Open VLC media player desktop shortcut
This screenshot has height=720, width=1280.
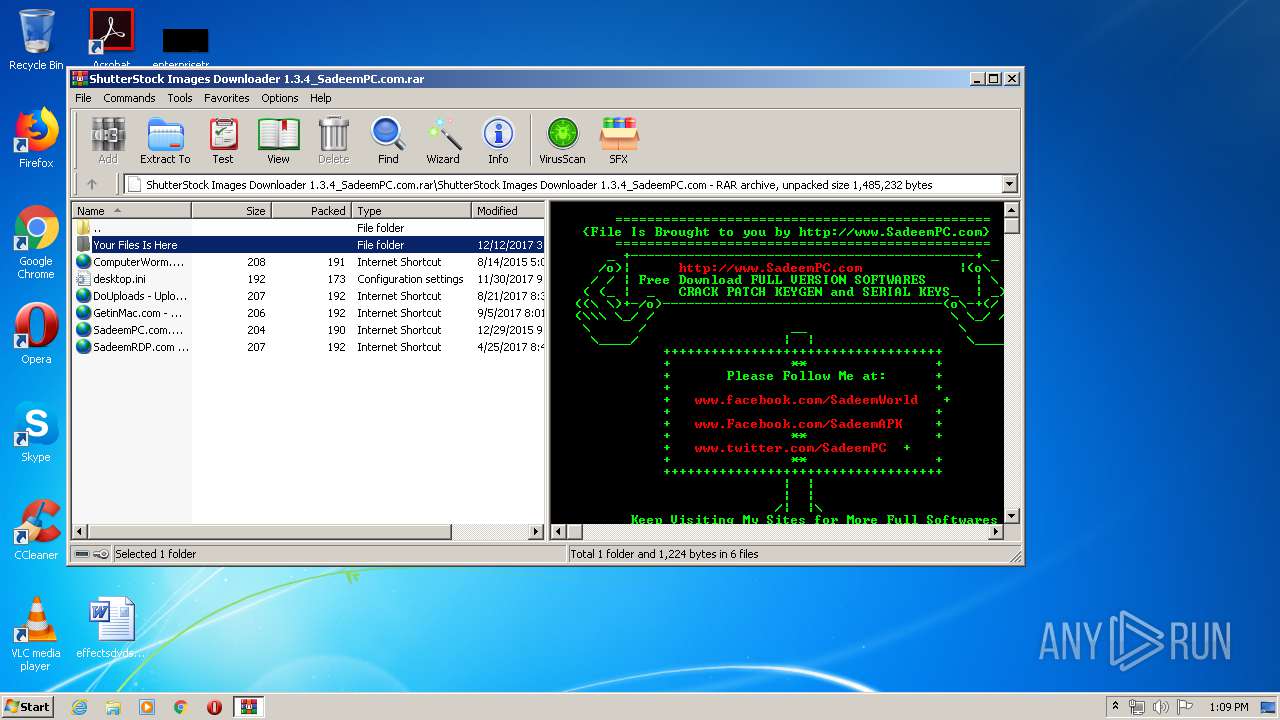(x=36, y=634)
